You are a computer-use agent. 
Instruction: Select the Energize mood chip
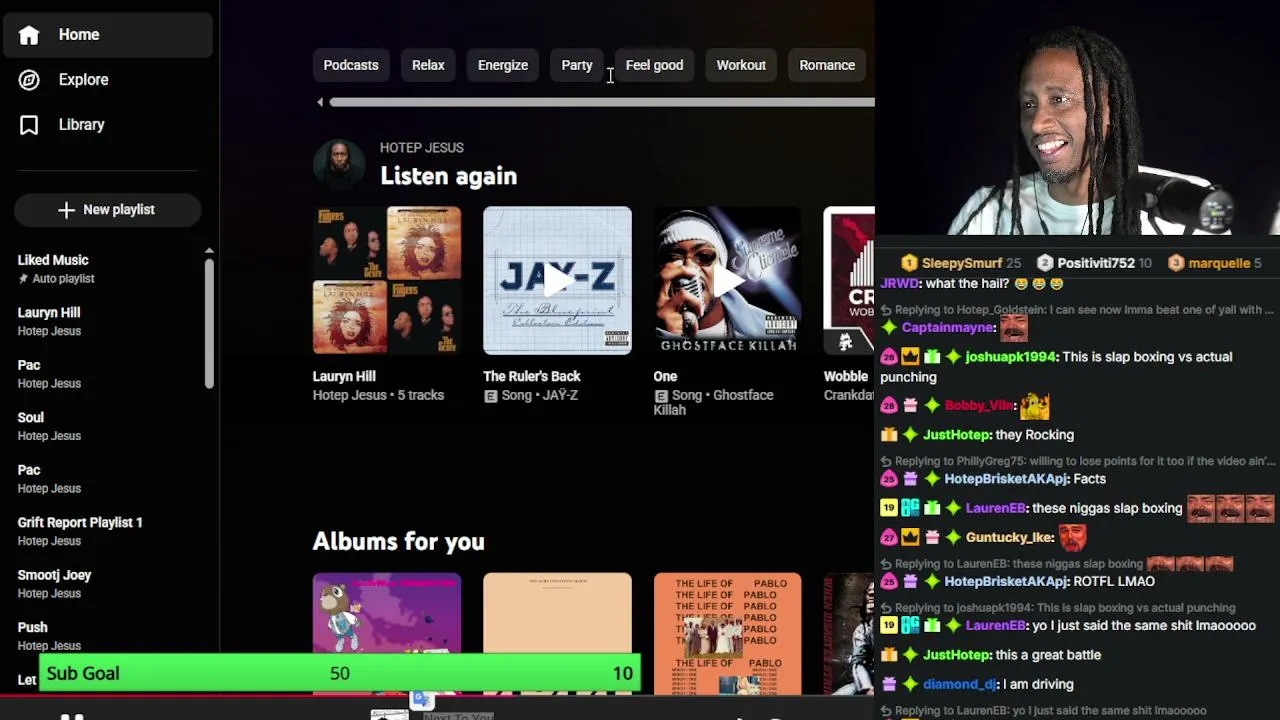(x=503, y=65)
